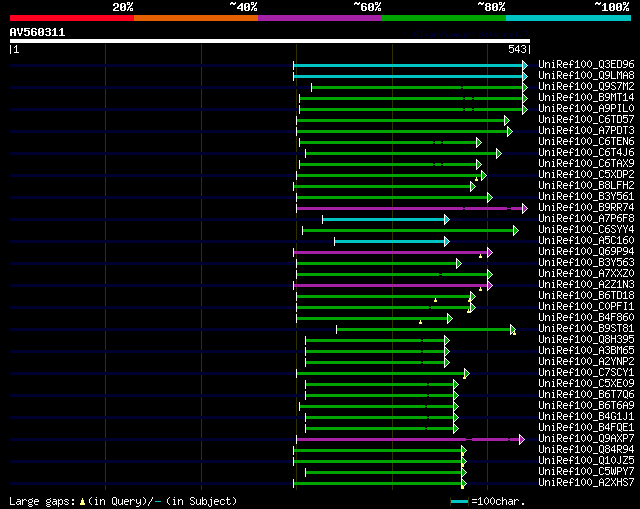The image size is (640, 509).
Task: Click the cyan 100char scale bar legend
Action: (x=459, y=501)
